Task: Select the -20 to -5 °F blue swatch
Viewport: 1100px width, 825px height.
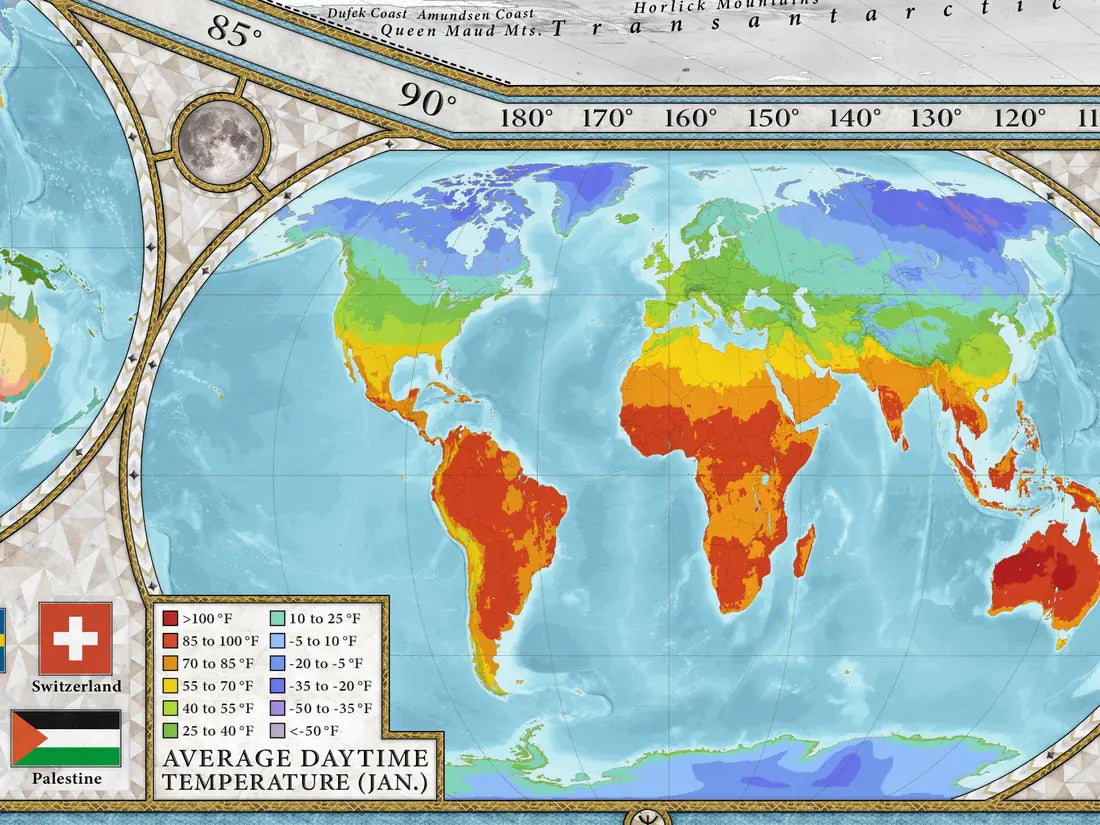Action: pyautogui.click(x=277, y=663)
